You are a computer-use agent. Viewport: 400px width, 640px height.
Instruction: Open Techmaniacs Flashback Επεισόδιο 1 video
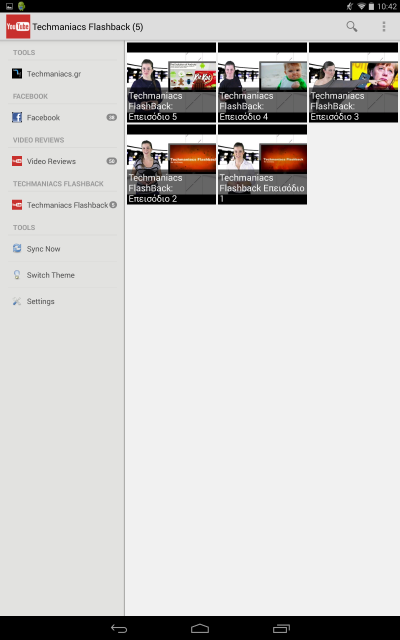[262, 164]
